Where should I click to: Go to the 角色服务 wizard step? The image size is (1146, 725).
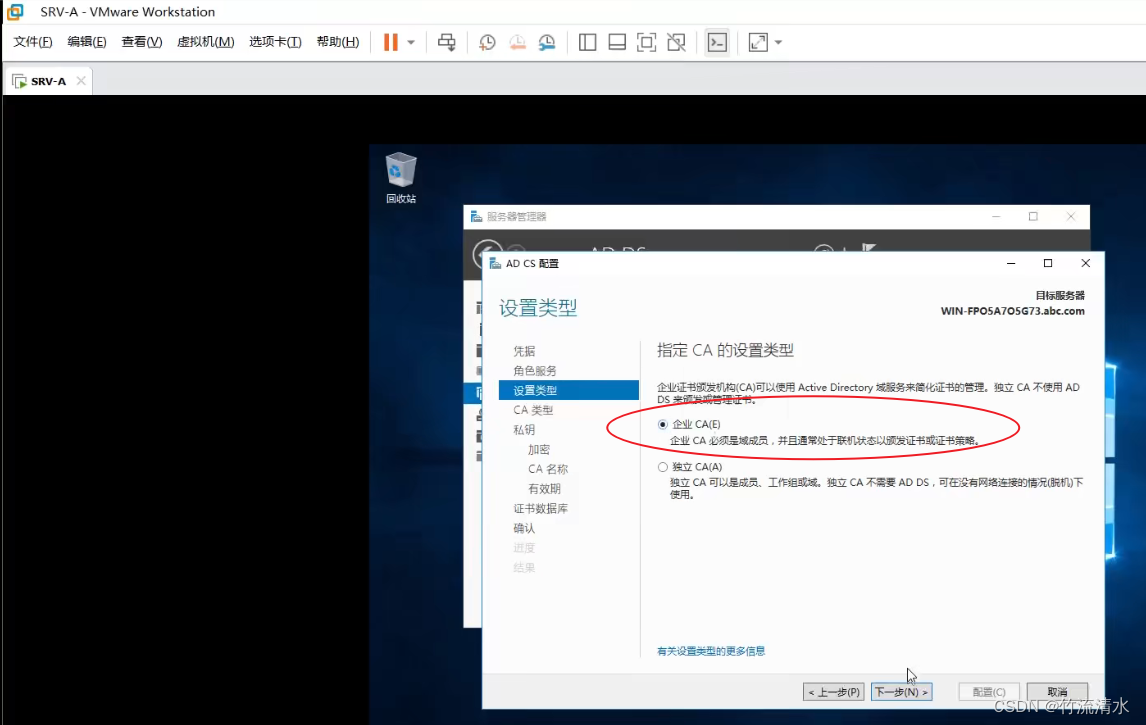tap(534, 371)
